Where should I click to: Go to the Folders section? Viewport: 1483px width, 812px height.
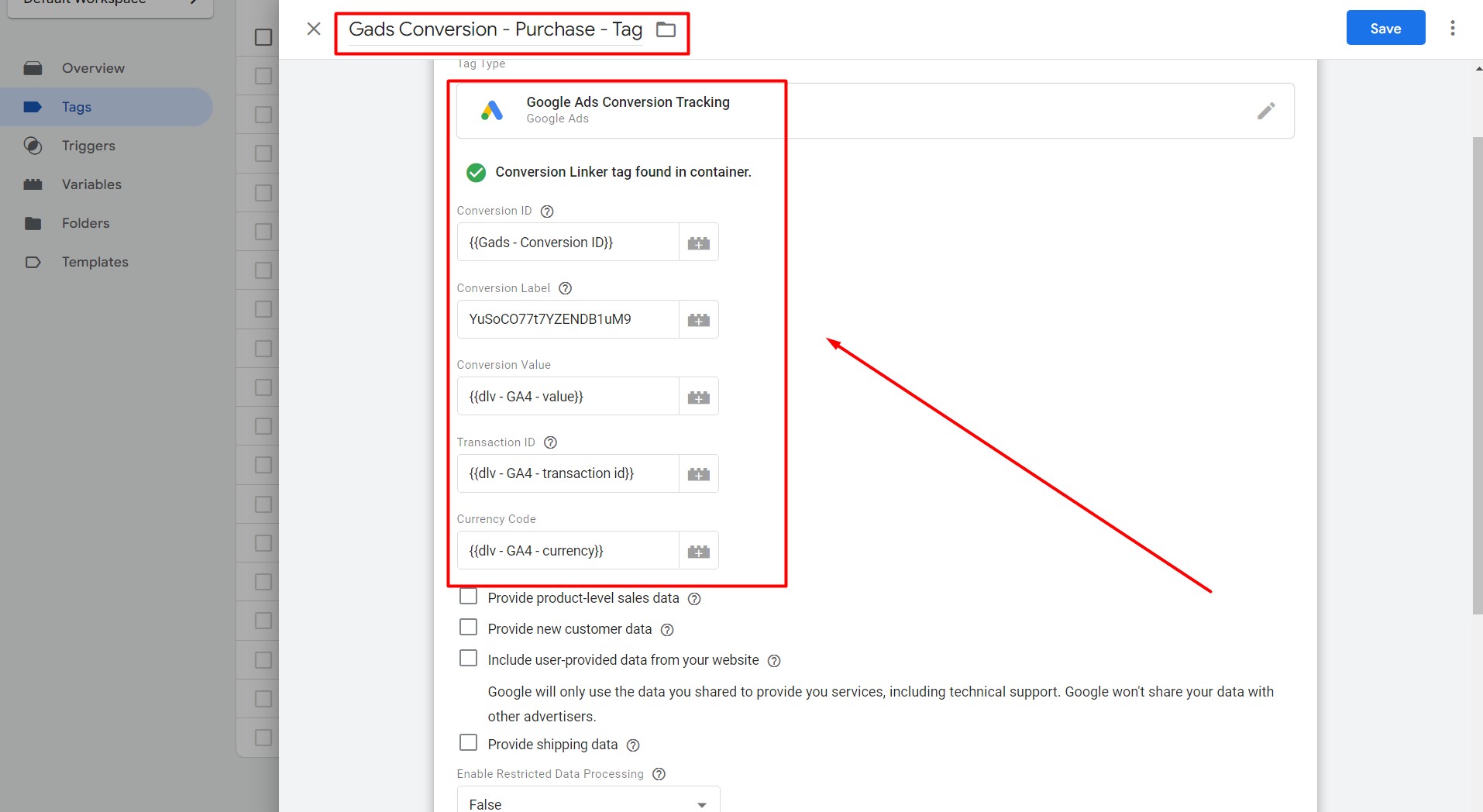(85, 223)
